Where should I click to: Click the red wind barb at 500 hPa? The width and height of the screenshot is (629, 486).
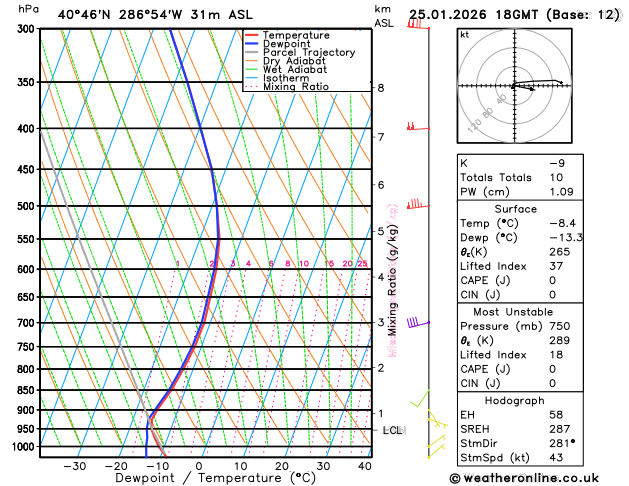click(x=418, y=204)
